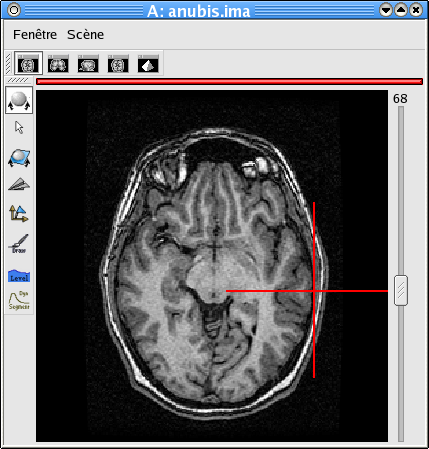The height and width of the screenshot is (449, 429).
Task: Open the Fenêtre menu
Action: point(35,35)
